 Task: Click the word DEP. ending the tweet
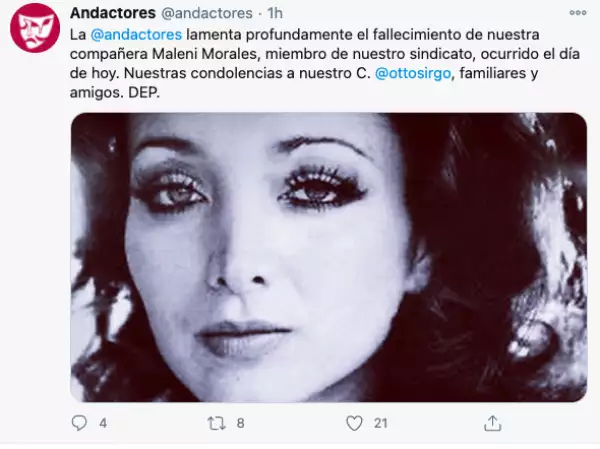point(144,92)
